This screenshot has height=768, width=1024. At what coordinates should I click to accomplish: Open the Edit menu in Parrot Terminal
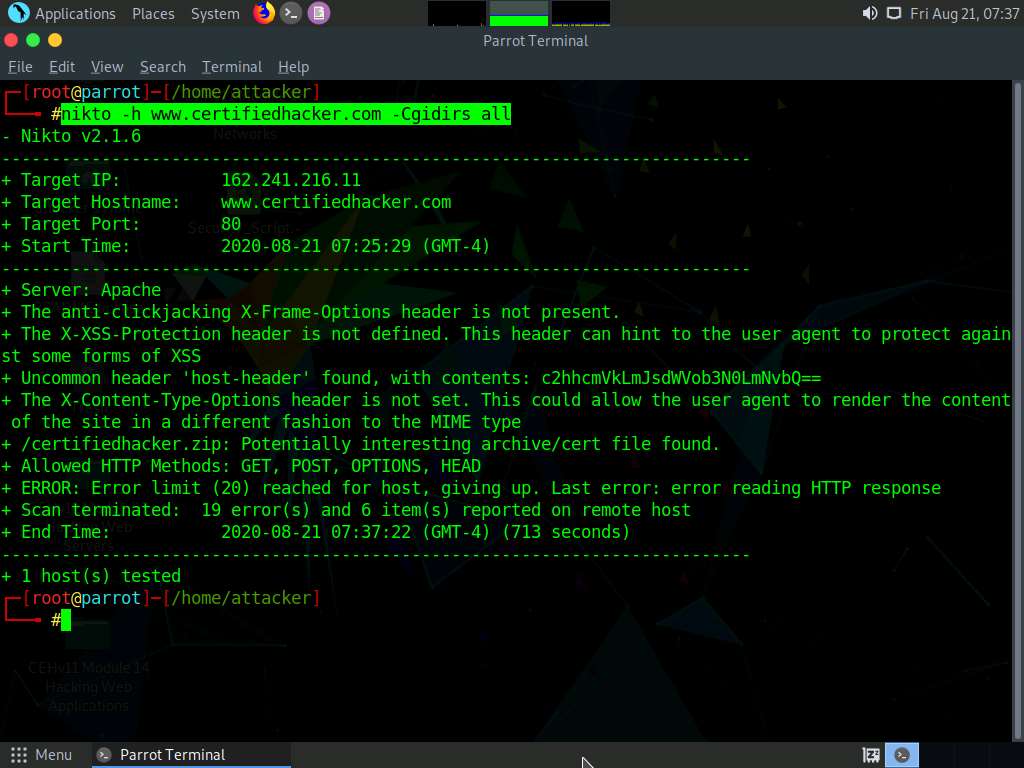(62, 67)
